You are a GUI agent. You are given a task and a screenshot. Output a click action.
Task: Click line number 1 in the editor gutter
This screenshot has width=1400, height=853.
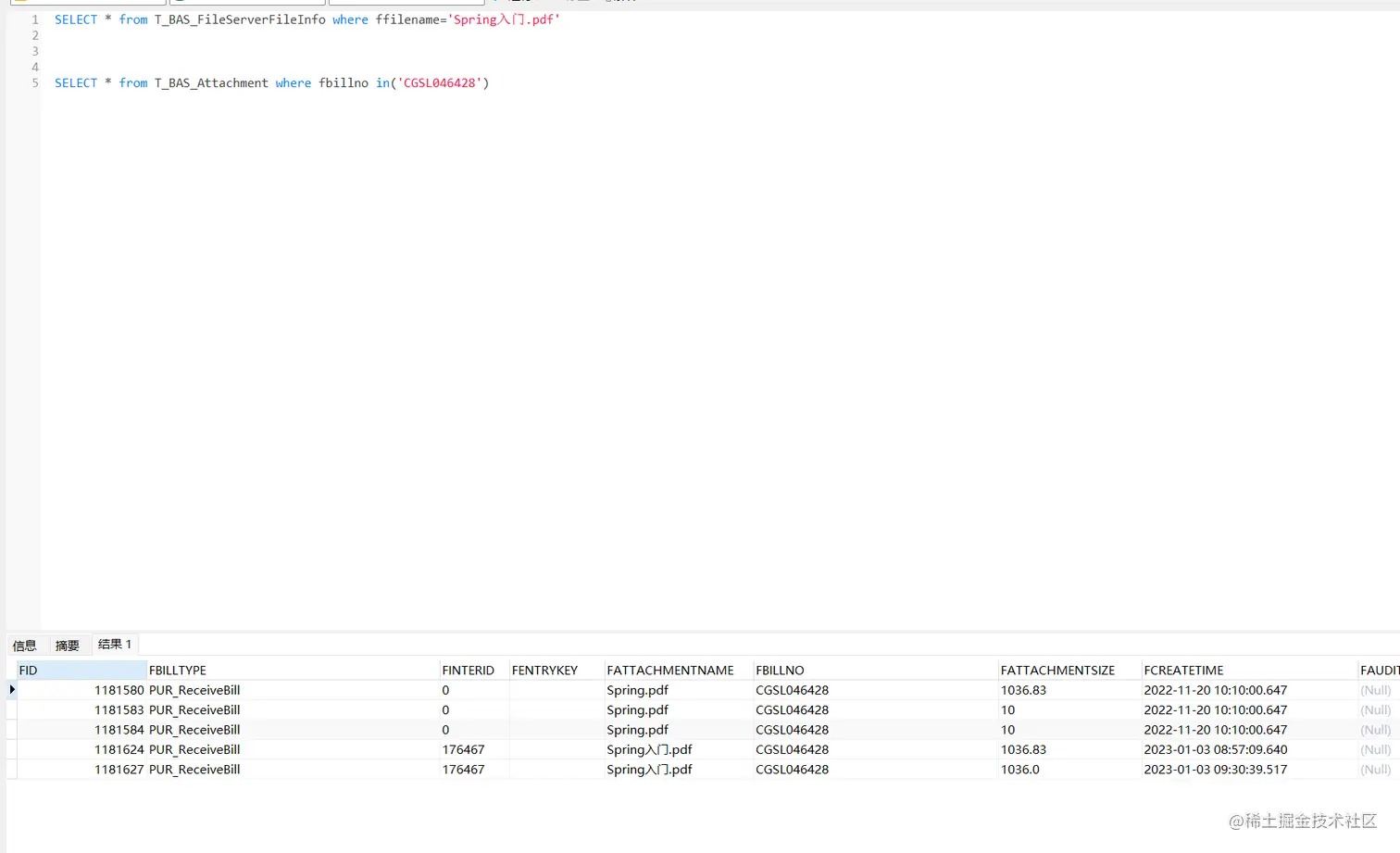[x=35, y=19]
